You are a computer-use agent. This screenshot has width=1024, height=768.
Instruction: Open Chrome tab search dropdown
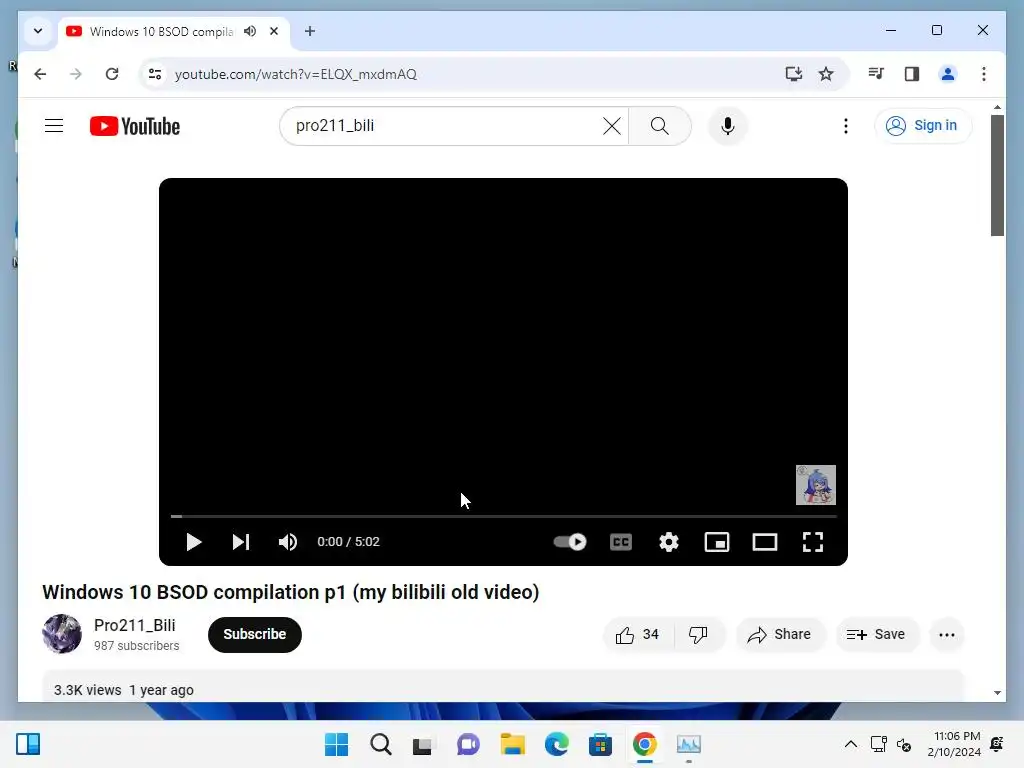point(38,31)
